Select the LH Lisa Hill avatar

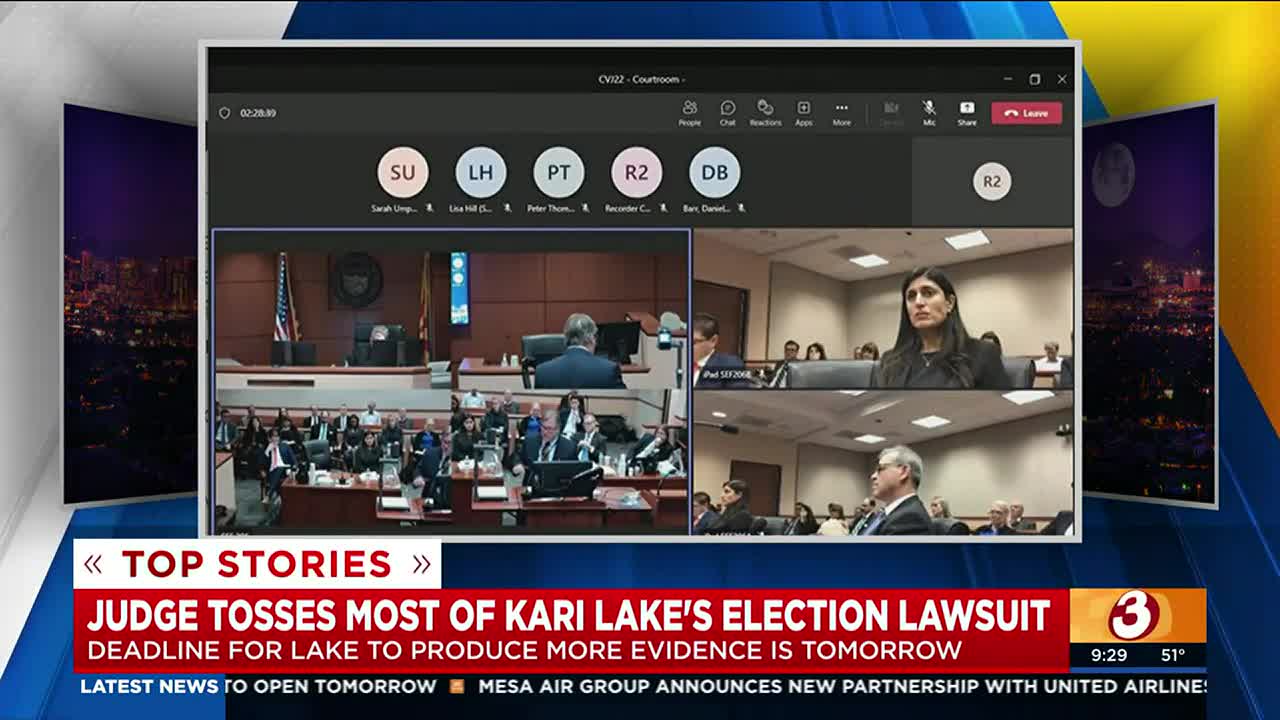point(481,172)
